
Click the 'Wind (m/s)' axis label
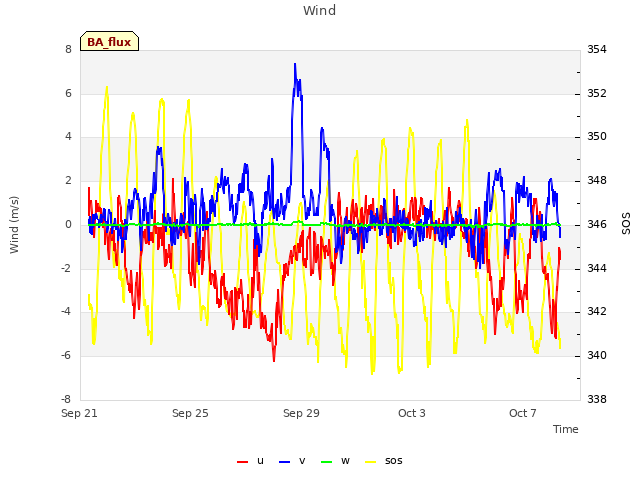coord(14,225)
